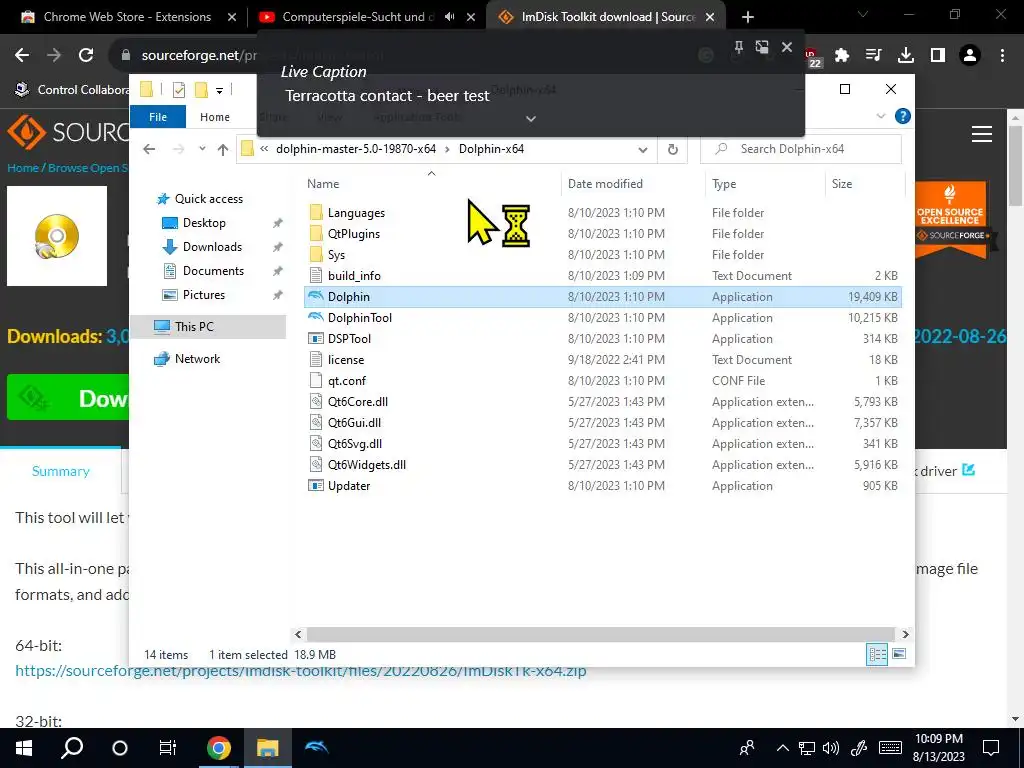Open Chrome tab search dropdown

[x=863, y=14]
